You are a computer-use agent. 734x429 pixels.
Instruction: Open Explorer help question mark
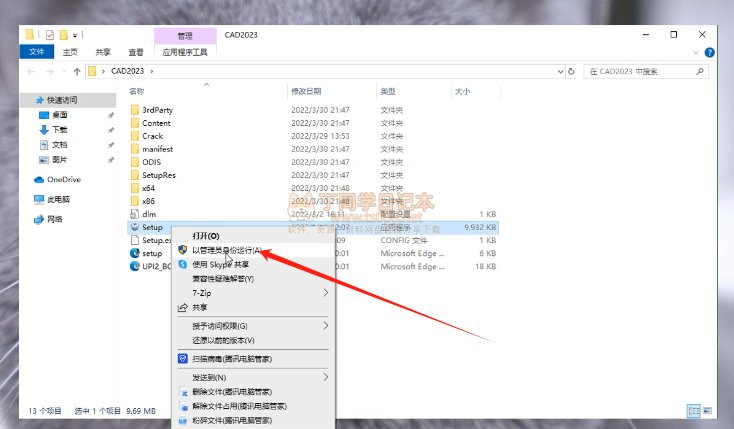point(710,52)
